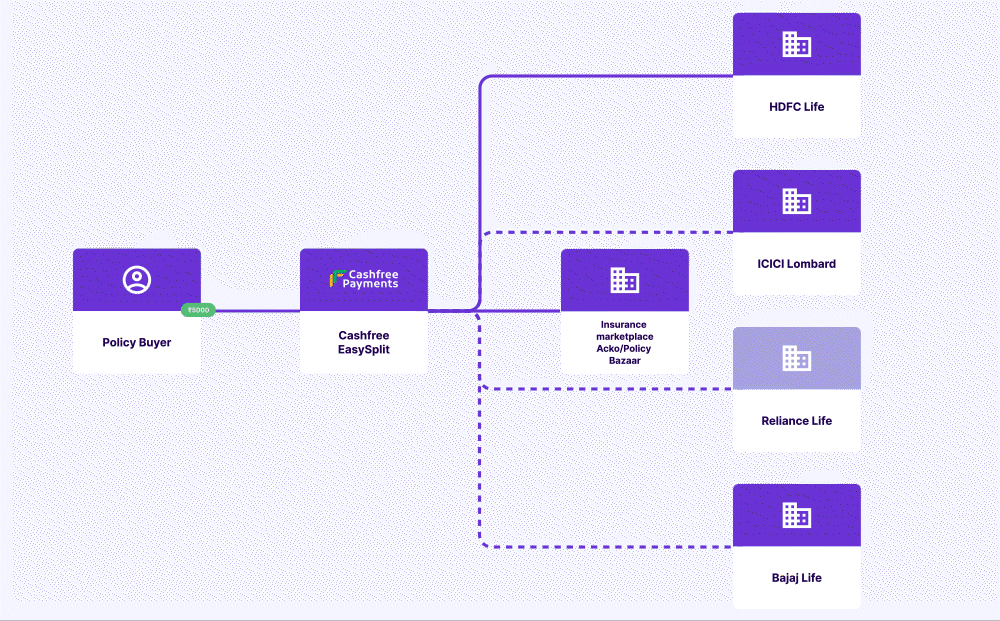Image resolution: width=1000 pixels, height=621 pixels.
Task: Select the Insurance marketplace Acko/Policy Bazaar text
Action: coord(624,342)
